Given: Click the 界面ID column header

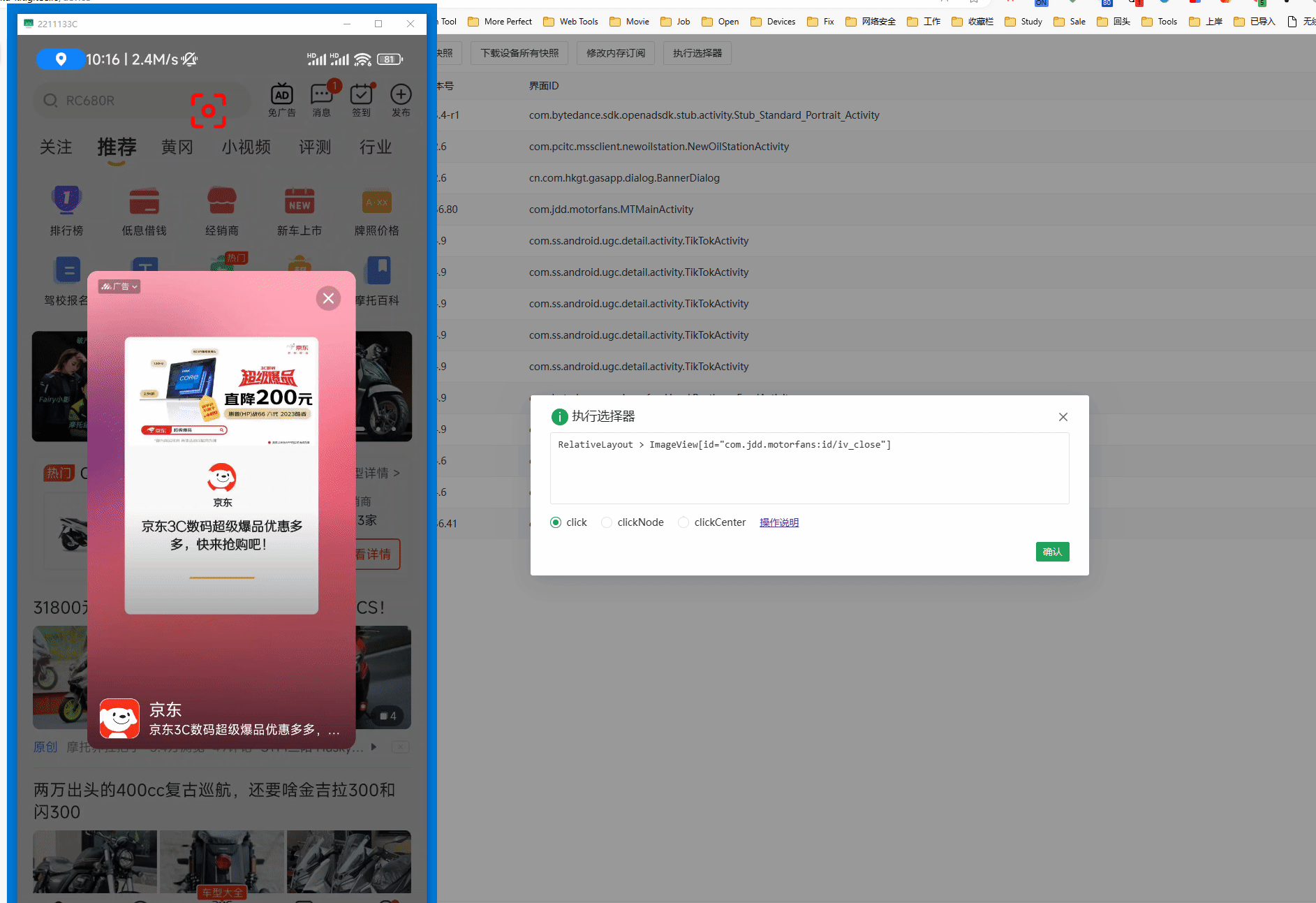Looking at the screenshot, I should 544,86.
